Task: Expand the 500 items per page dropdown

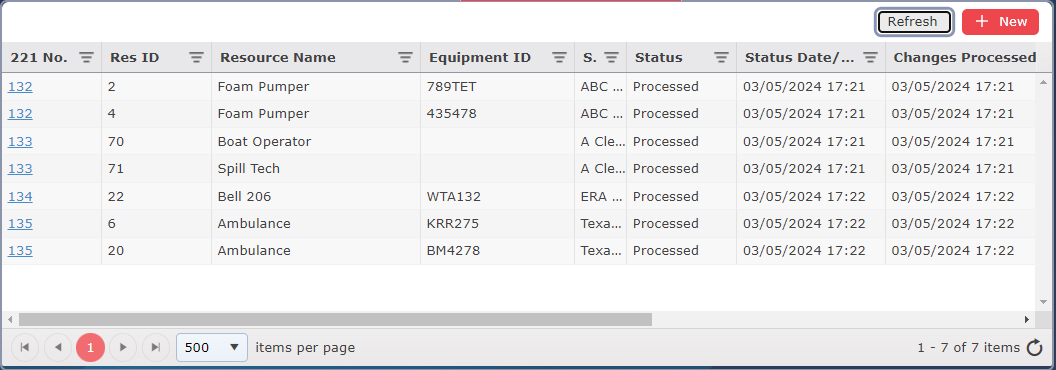Action: [211, 348]
